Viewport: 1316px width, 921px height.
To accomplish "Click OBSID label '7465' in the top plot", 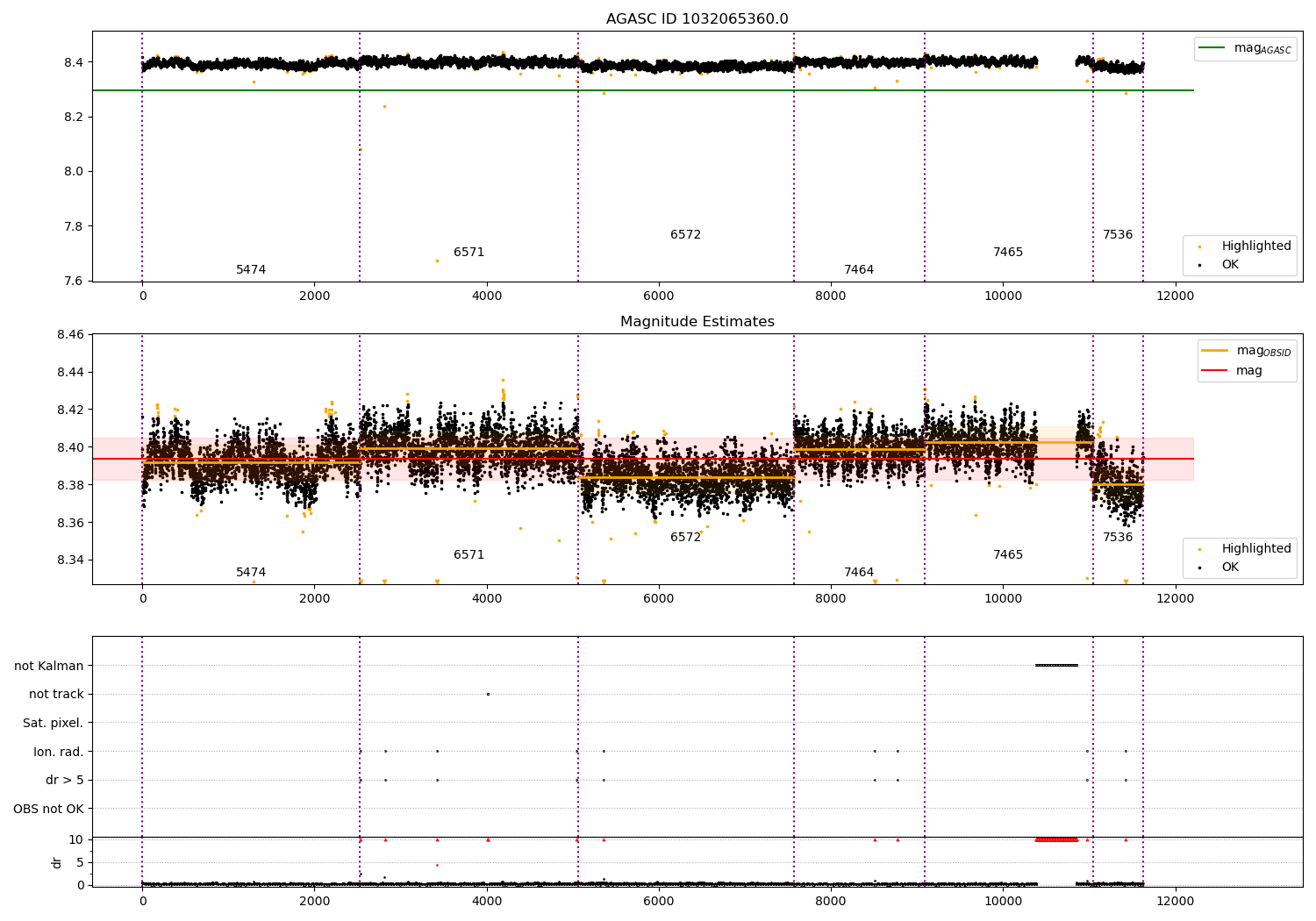I will click(x=1008, y=253).
